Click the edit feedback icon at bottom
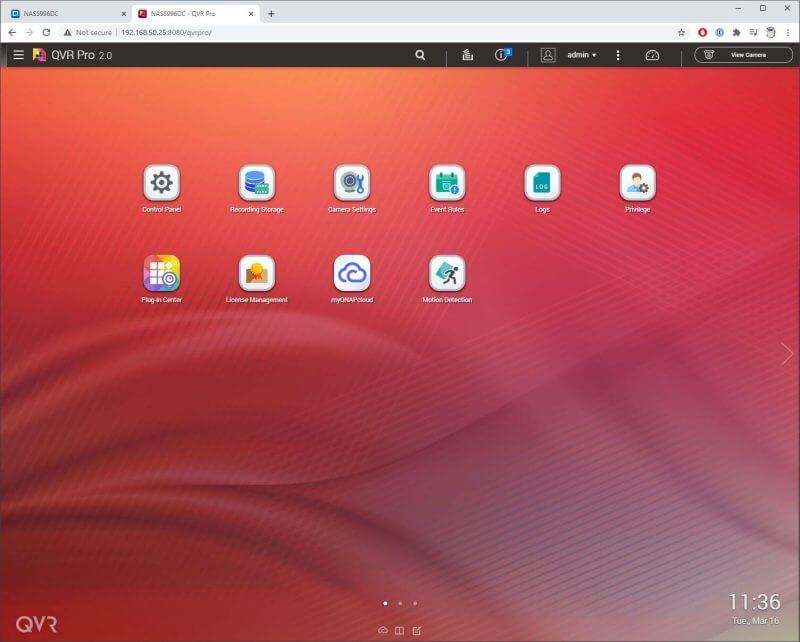The width and height of the screenshot is (800, 642). (x=417, y=631)
